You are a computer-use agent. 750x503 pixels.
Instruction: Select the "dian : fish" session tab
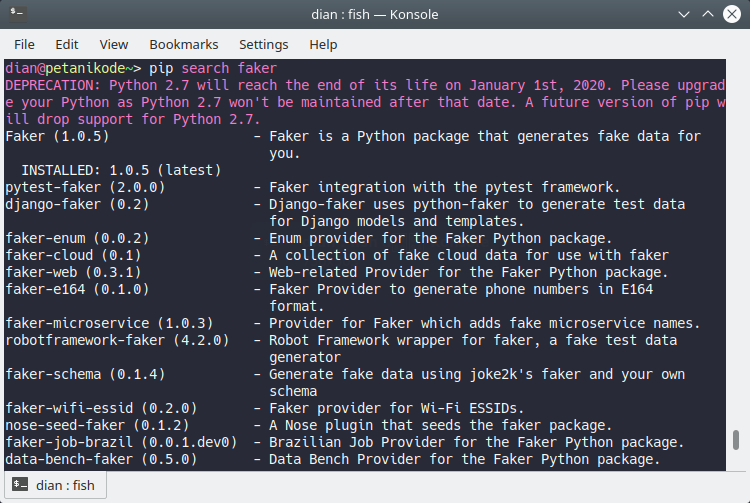pos(55,486)
